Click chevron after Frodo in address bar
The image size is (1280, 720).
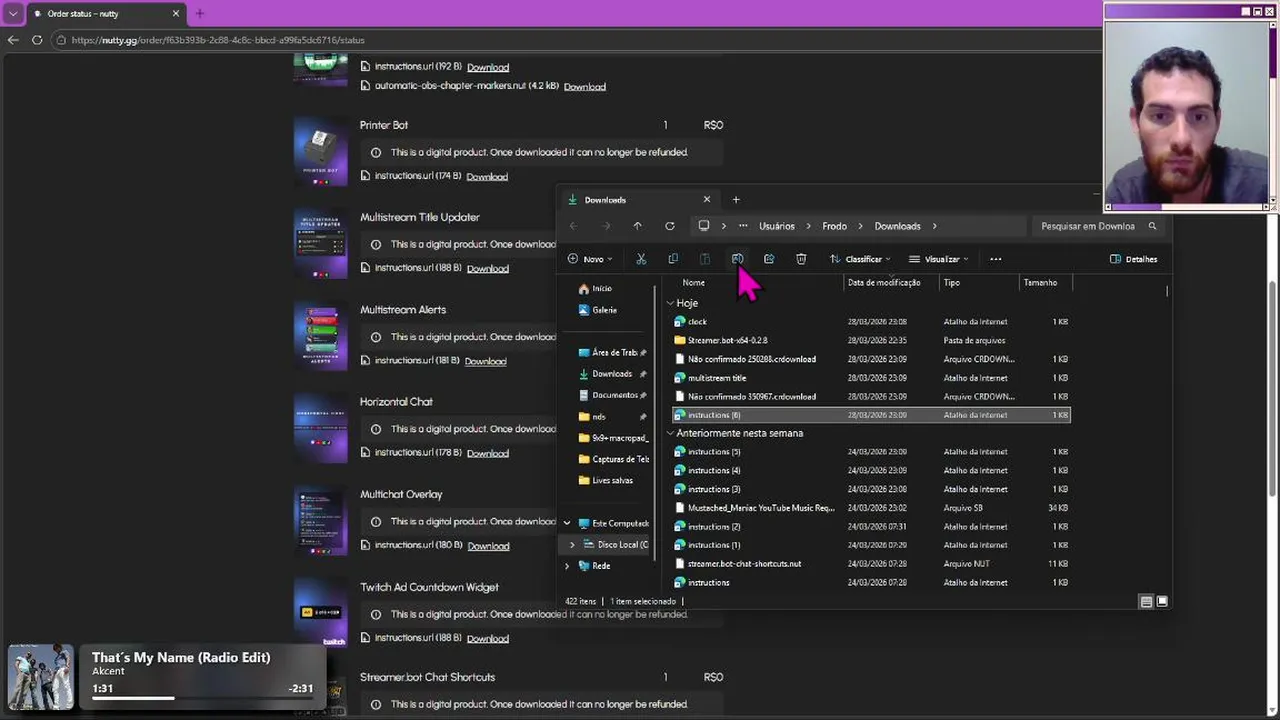[860, 226]
